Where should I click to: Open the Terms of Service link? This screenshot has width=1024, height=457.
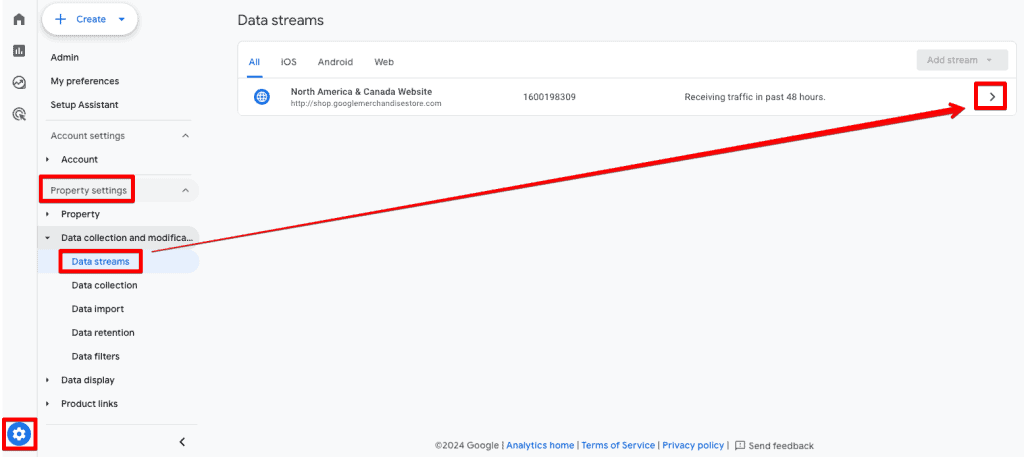tap(618, 445)
